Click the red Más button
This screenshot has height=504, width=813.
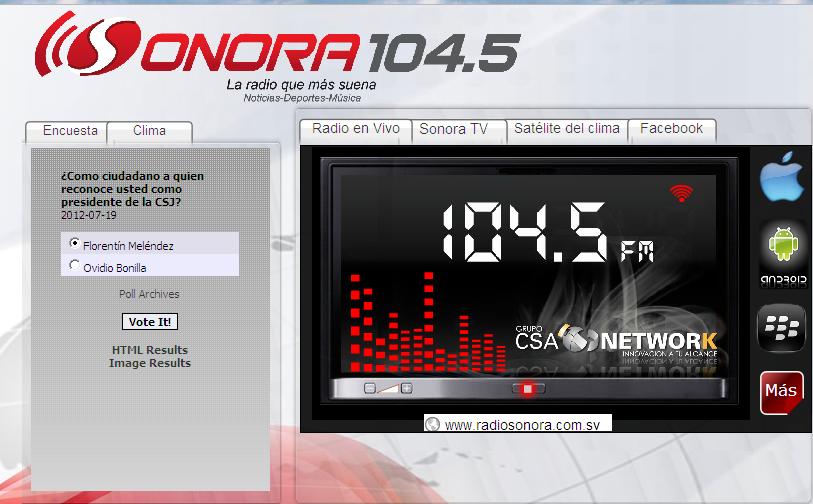(782, 393)
